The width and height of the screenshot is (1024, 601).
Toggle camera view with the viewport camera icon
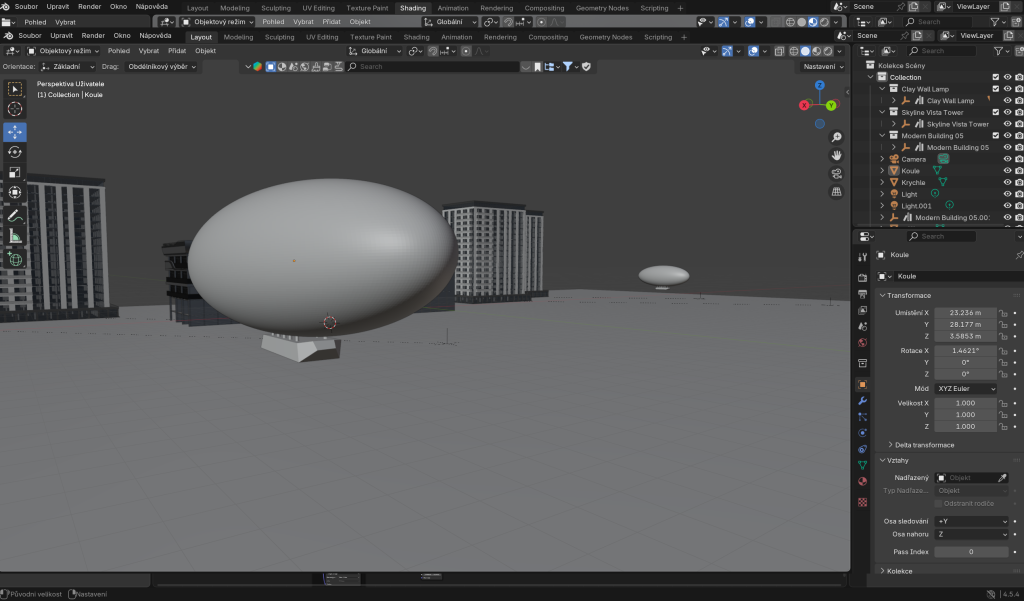[837, 173]
